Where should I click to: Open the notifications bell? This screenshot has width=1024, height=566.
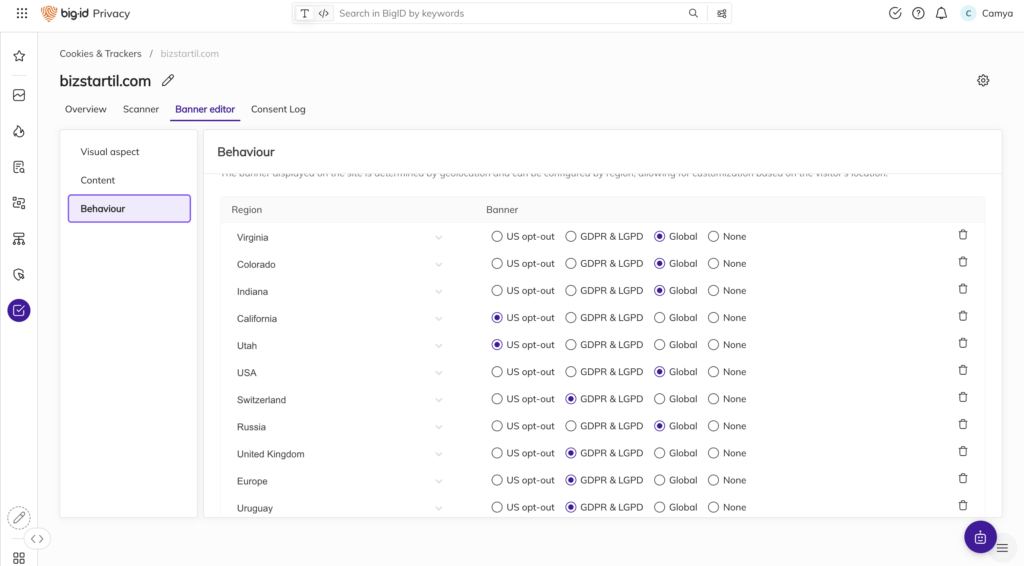click(941, 14)
